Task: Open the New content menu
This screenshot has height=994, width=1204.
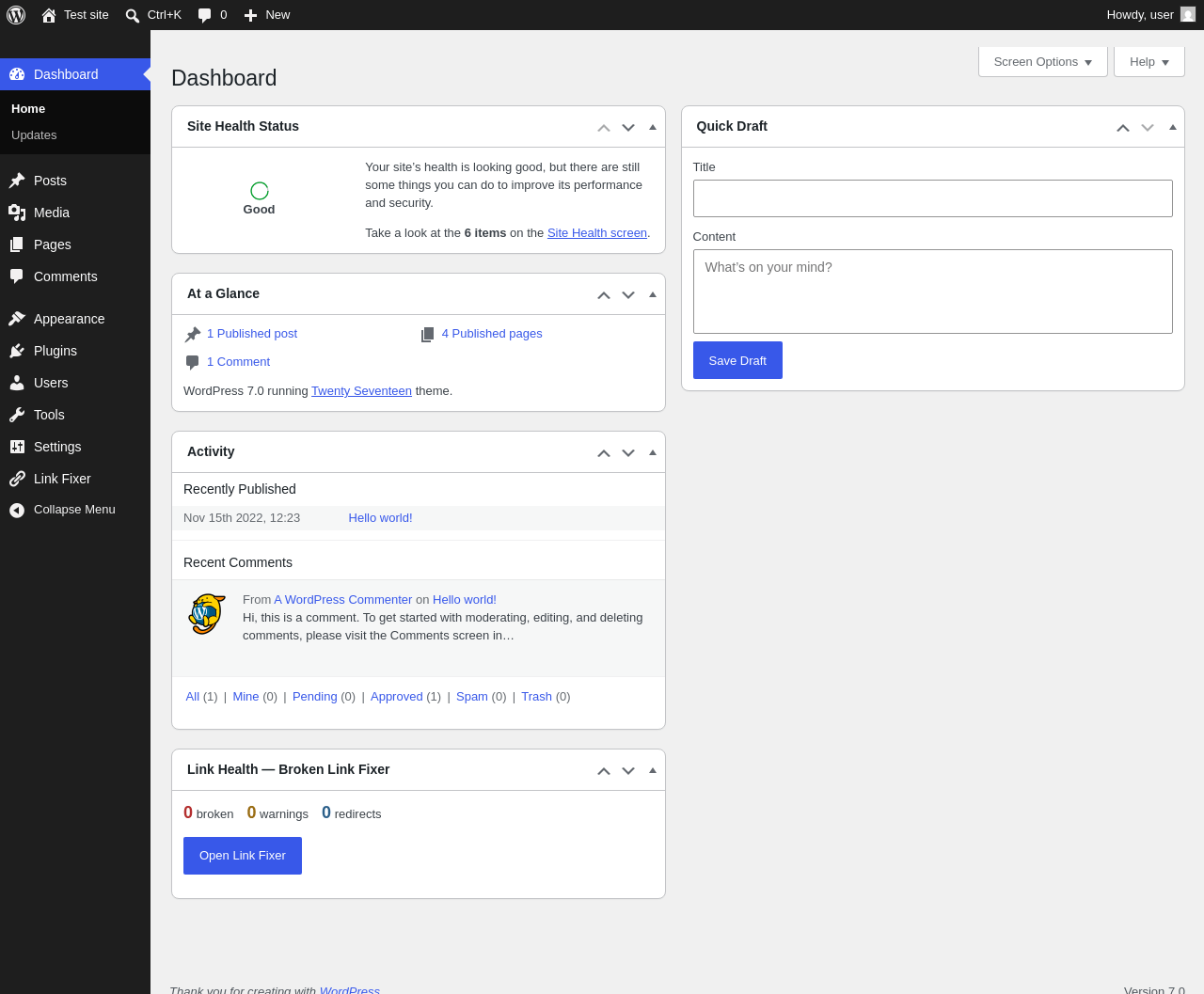Action: click(267, 15)
